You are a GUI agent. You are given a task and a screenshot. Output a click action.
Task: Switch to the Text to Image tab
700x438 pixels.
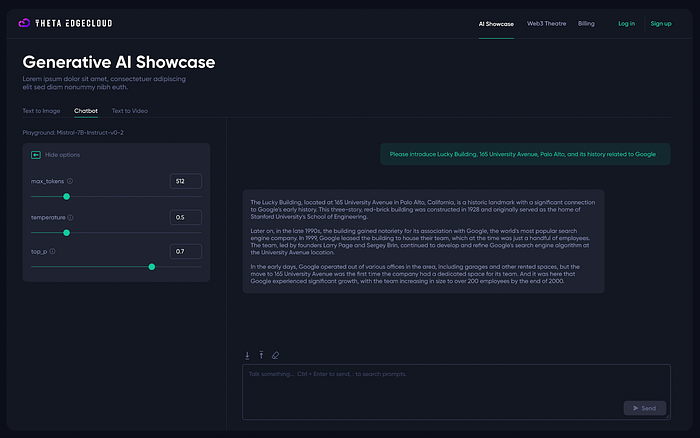[41, 111]
